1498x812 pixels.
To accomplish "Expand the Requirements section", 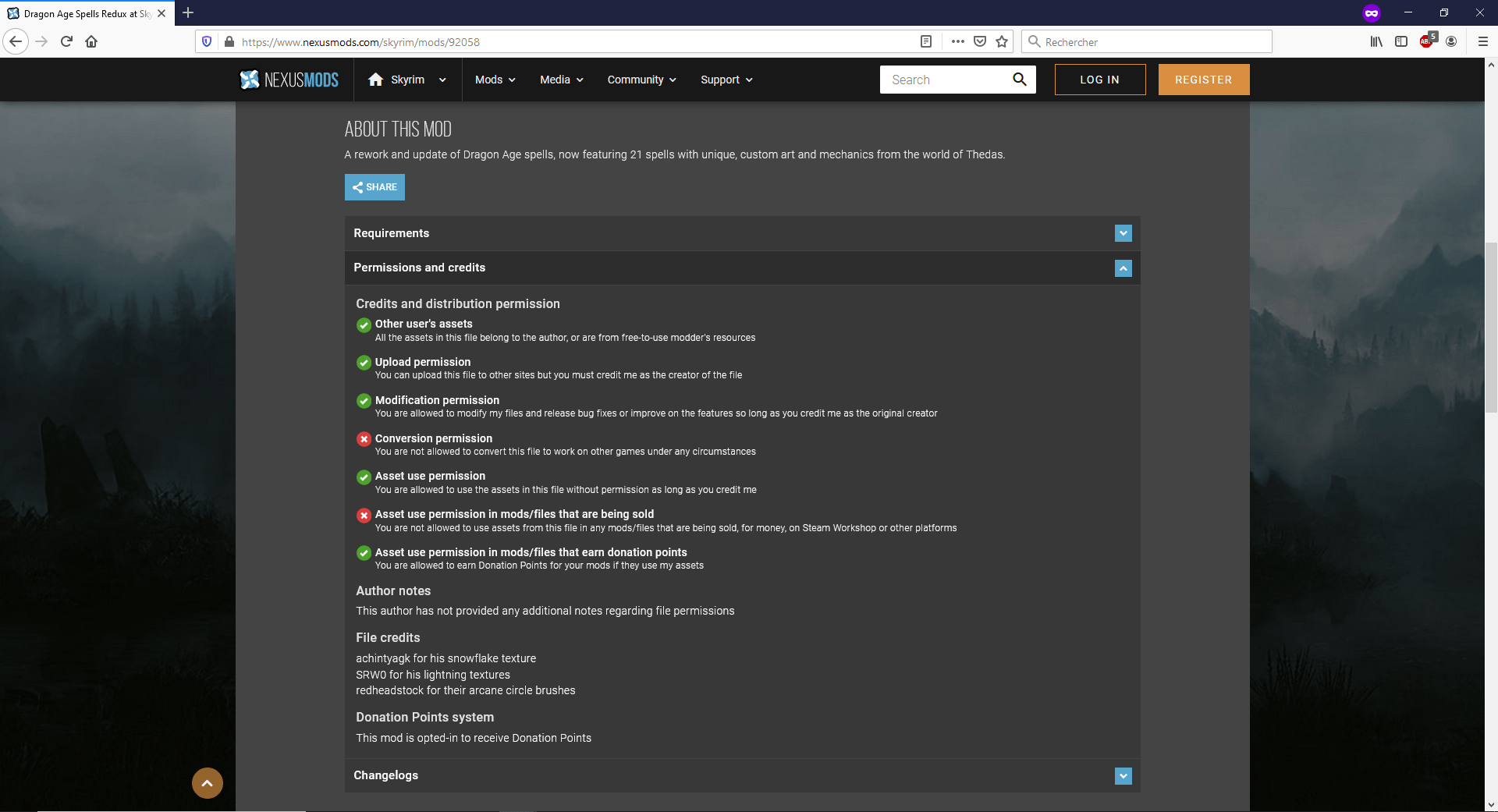I will point(1123,233).
